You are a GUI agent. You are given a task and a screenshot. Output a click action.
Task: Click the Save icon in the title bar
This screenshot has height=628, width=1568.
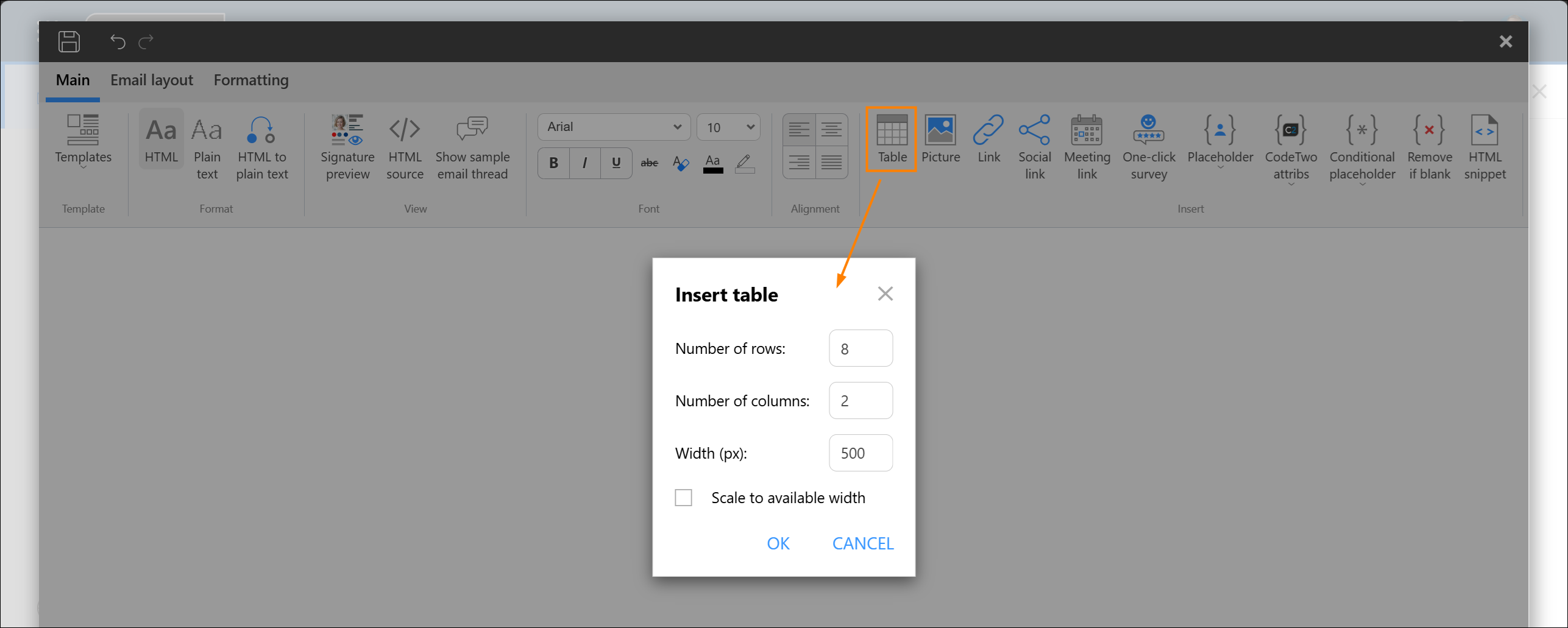[69, 41]
